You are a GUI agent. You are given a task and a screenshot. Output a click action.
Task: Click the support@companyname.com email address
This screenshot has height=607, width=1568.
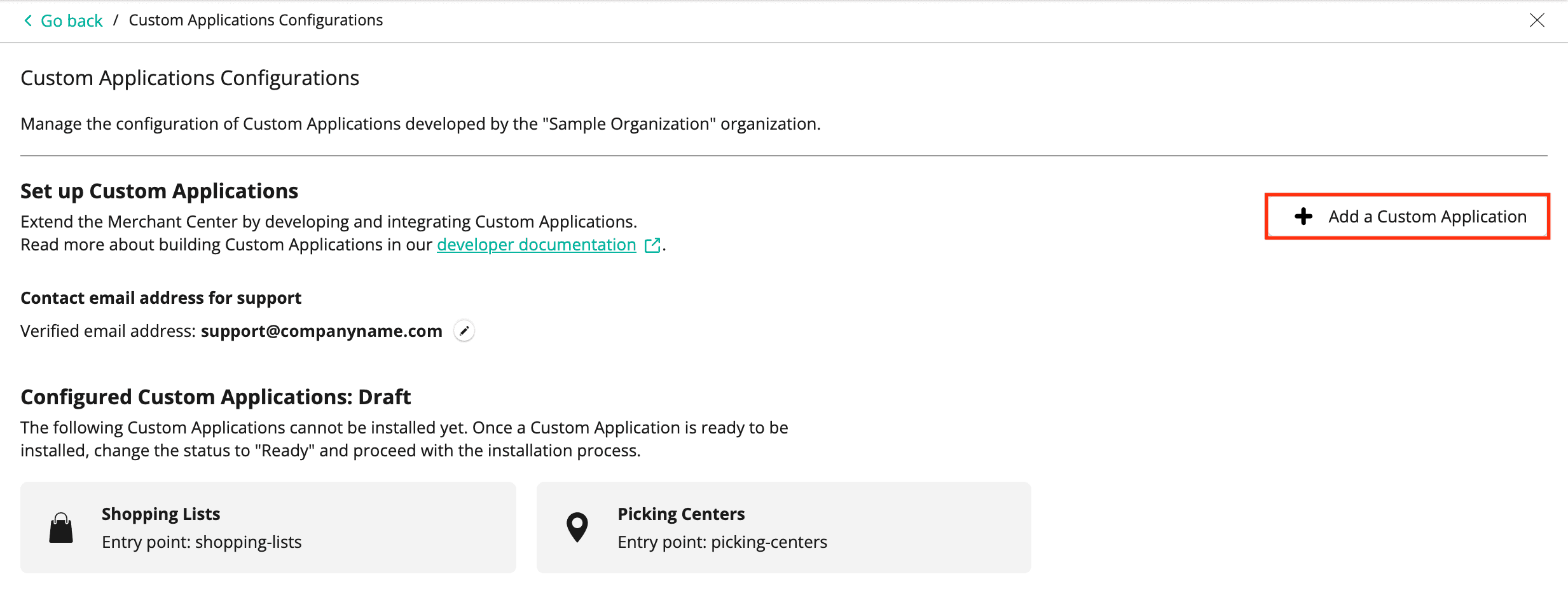[x=321, y=331]
